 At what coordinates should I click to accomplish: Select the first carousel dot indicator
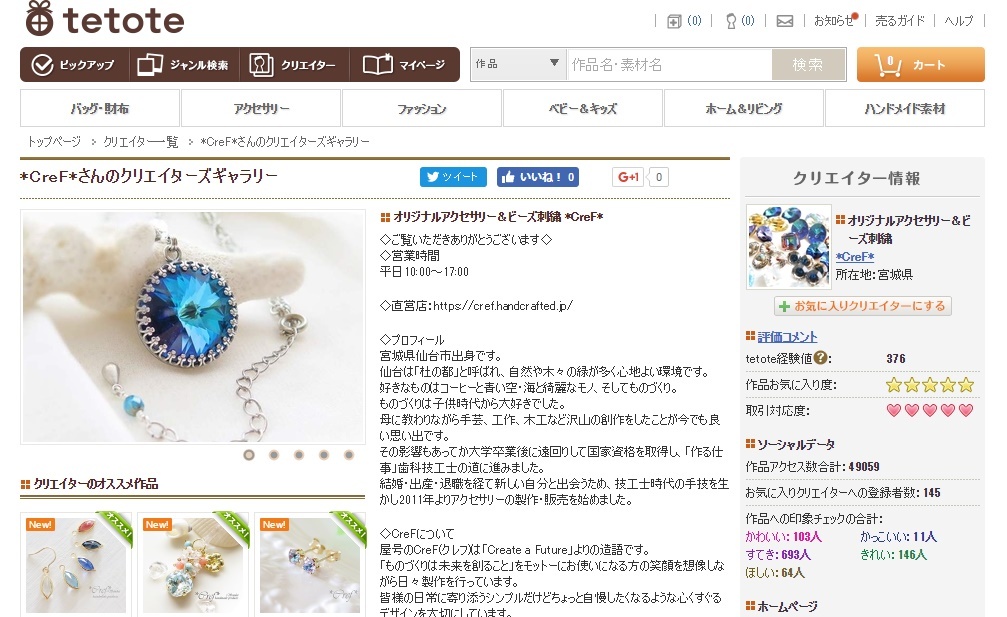tap(249, 455)
